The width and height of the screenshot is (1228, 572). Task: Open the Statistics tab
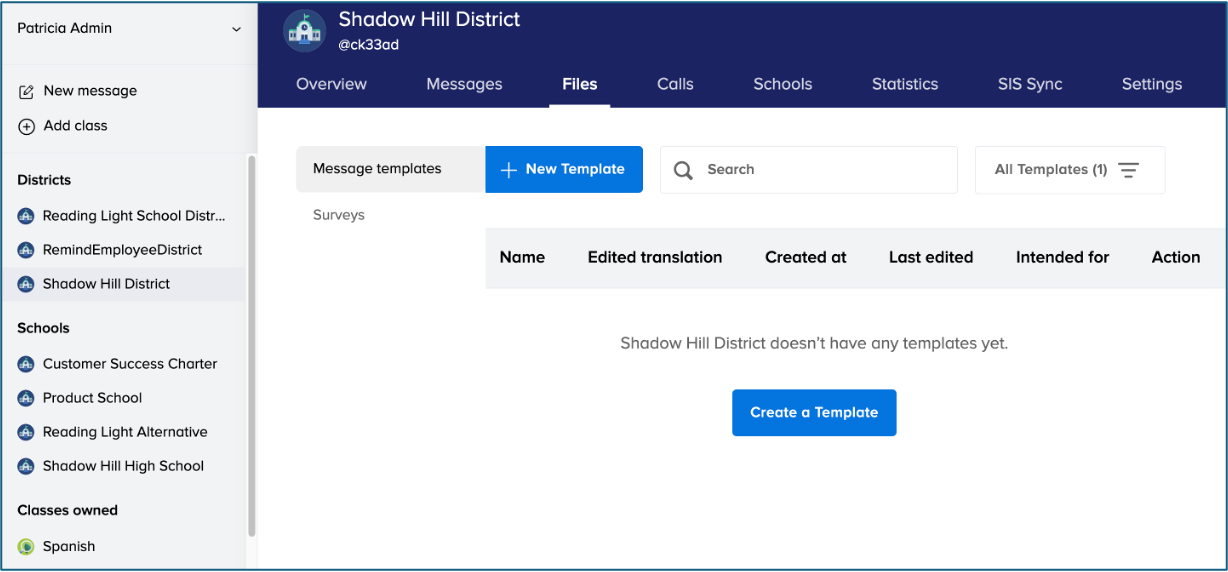(x=904, y=84)
